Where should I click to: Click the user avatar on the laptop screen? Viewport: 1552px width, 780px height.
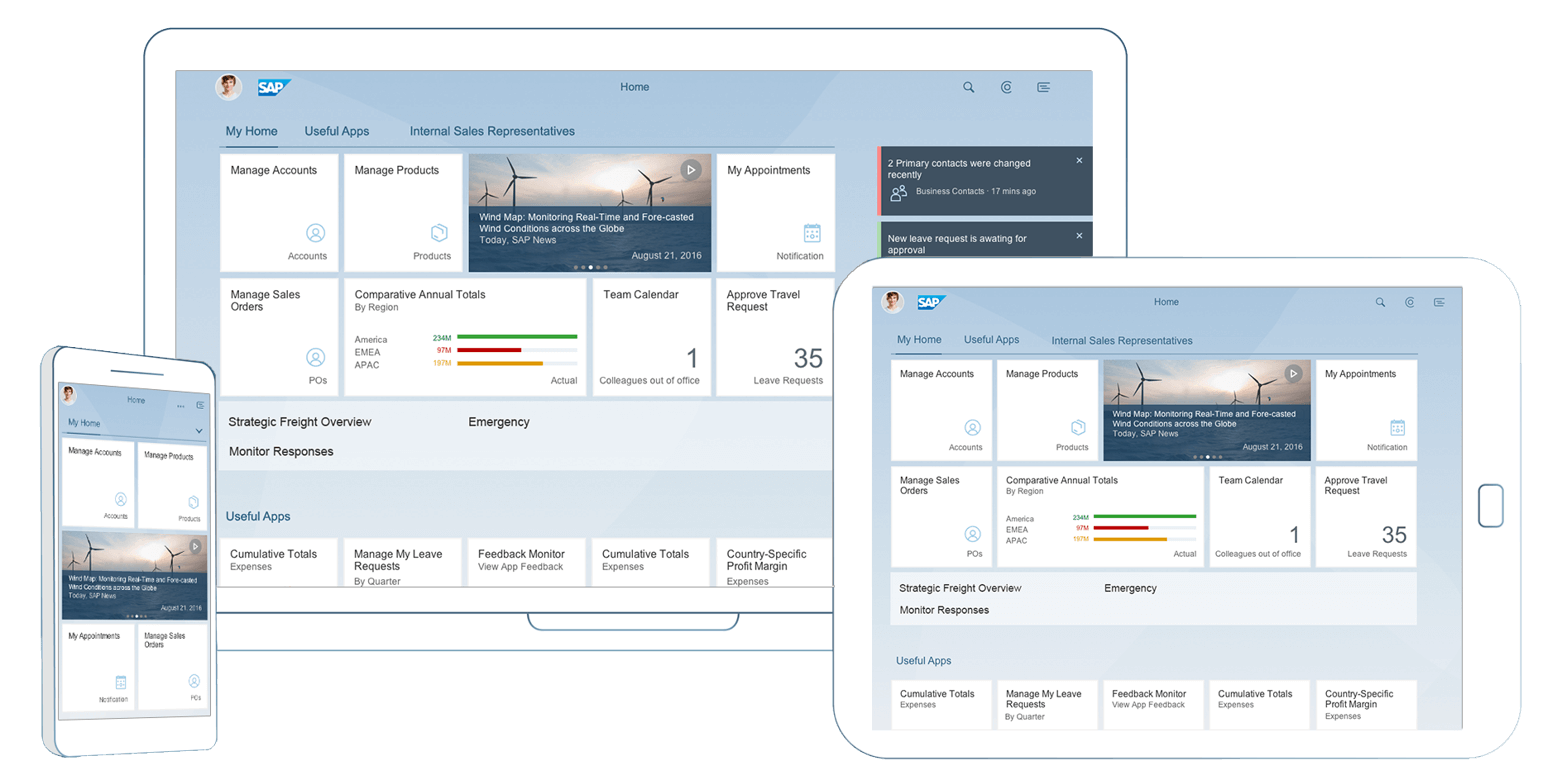click(229, 87)
